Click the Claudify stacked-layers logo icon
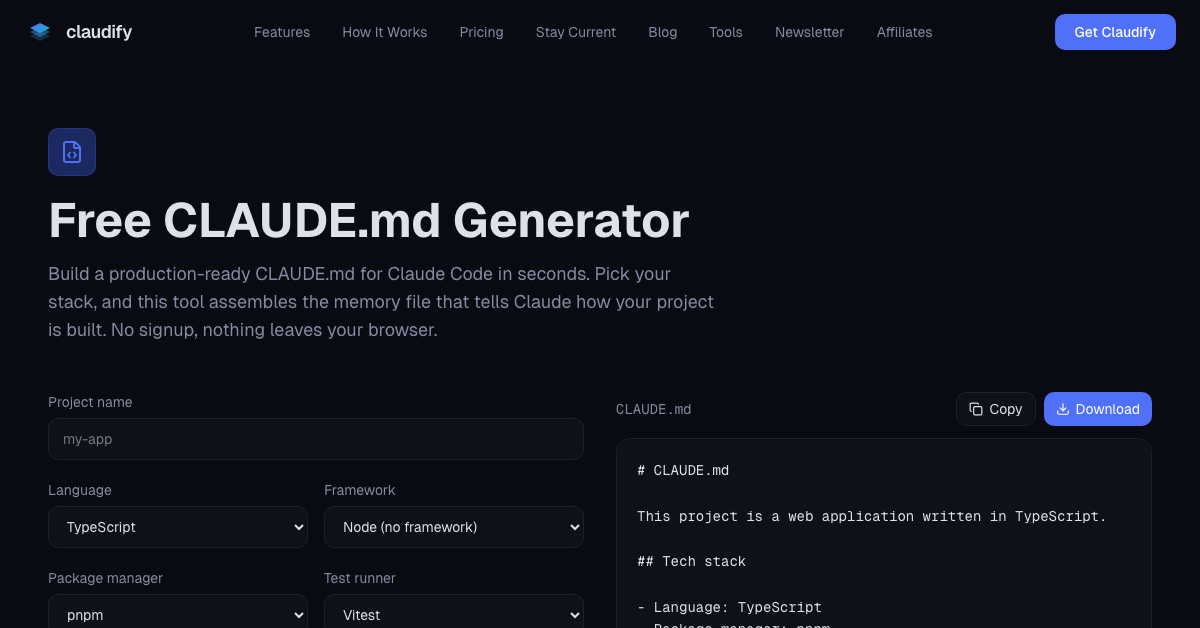The height and width of the screenshot is (628, 1200). [40, 32]
